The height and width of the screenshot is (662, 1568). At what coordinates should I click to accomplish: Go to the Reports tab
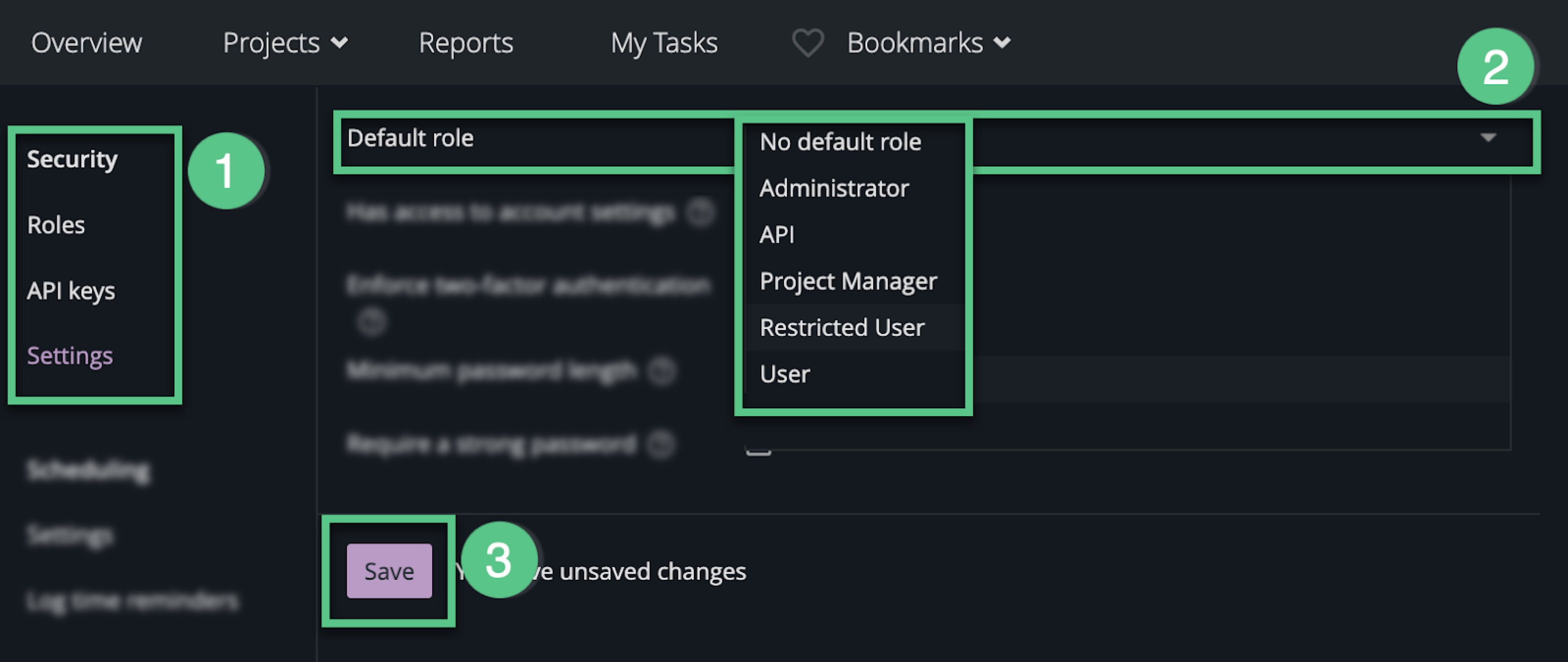pyautogui.click(x=465, y=43)
